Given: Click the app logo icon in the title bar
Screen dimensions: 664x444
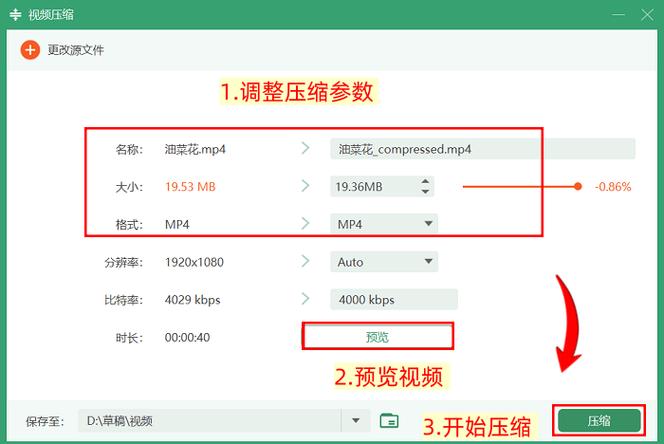Looking at the screenshot, I should (15, 15).
